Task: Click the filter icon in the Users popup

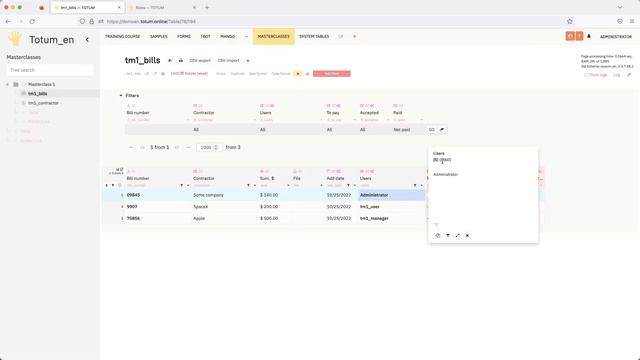Action: (x=448, y=236)
